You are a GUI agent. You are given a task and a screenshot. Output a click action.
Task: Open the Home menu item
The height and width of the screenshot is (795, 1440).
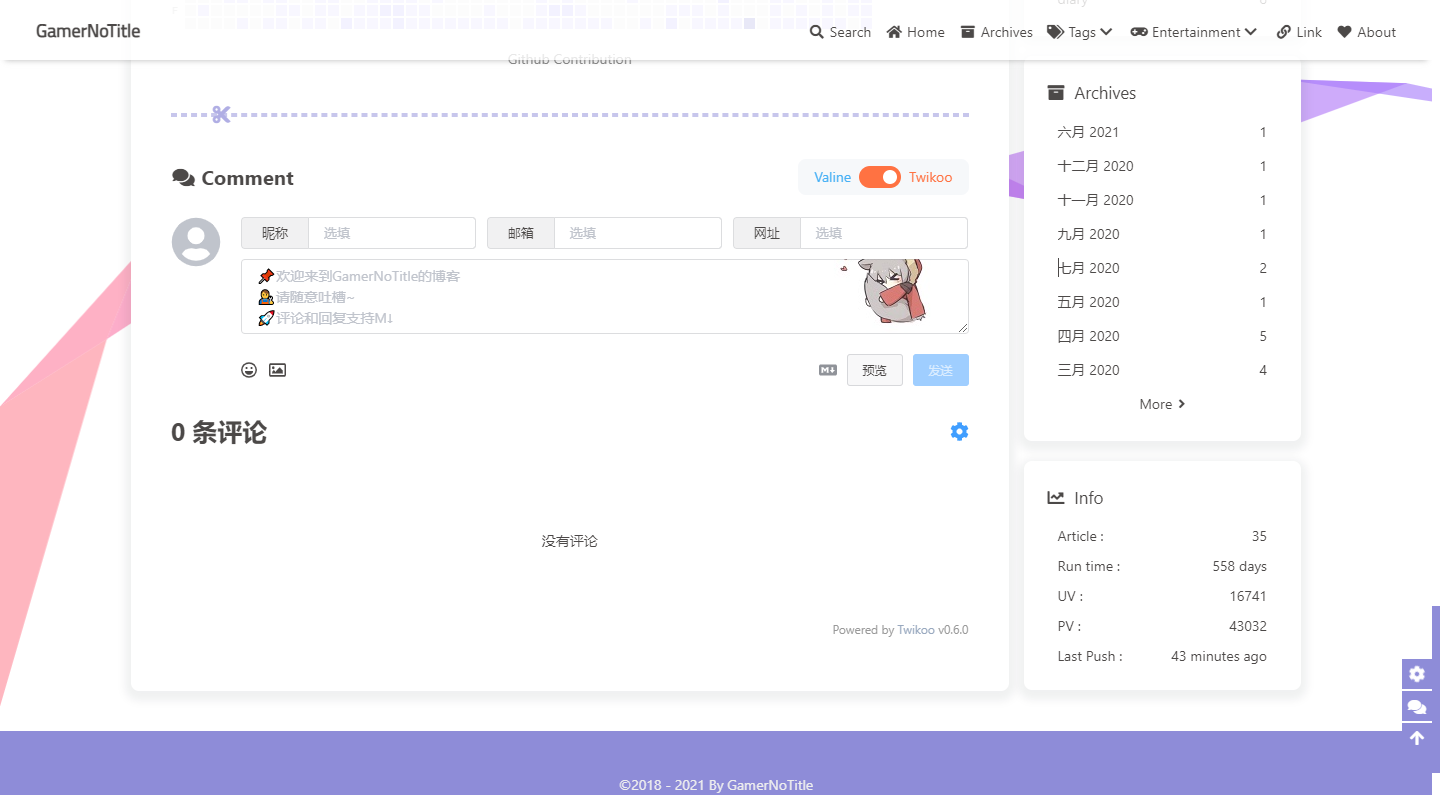point(915,31)
